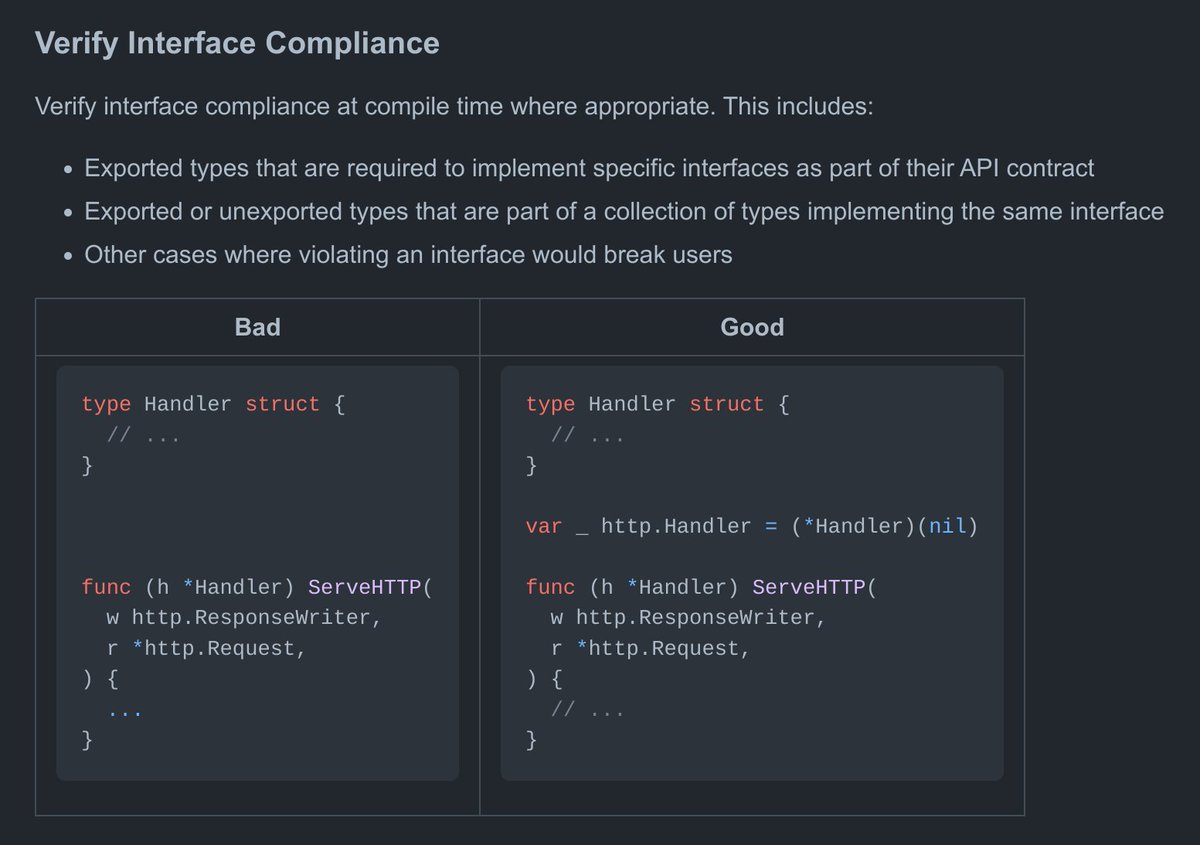Click the 'var _ http.Handler' assertion line

pyautogui.click(x=751, y=526)
